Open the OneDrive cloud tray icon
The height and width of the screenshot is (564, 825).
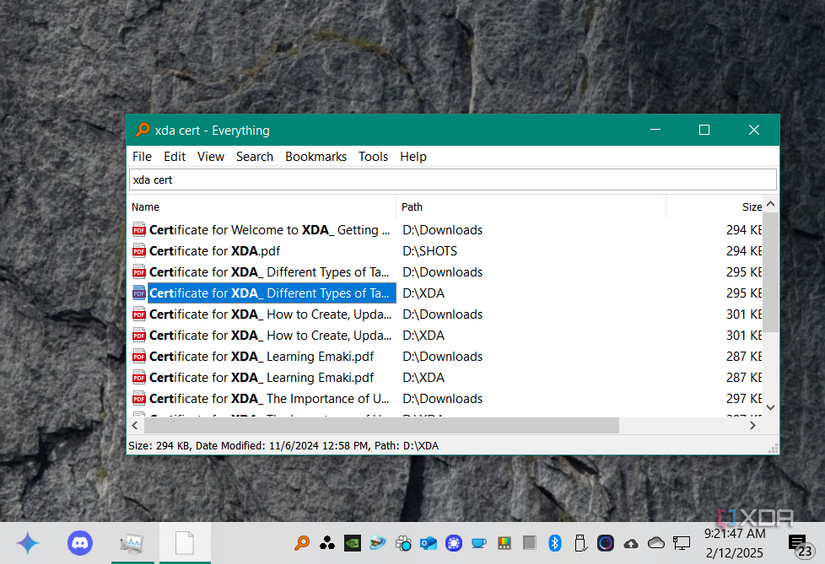pyautogui.click(x=656, y=543)
